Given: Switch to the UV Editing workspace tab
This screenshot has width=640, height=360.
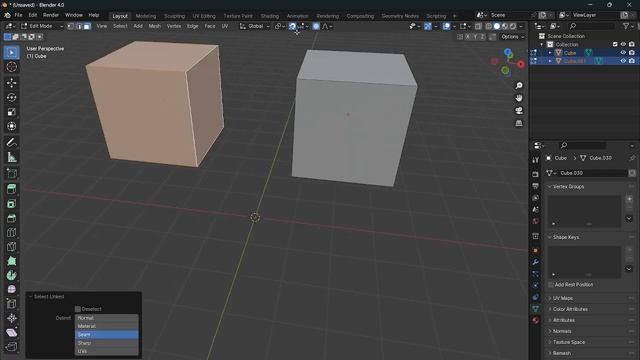Looking at the screenshot, I should 204,16.
